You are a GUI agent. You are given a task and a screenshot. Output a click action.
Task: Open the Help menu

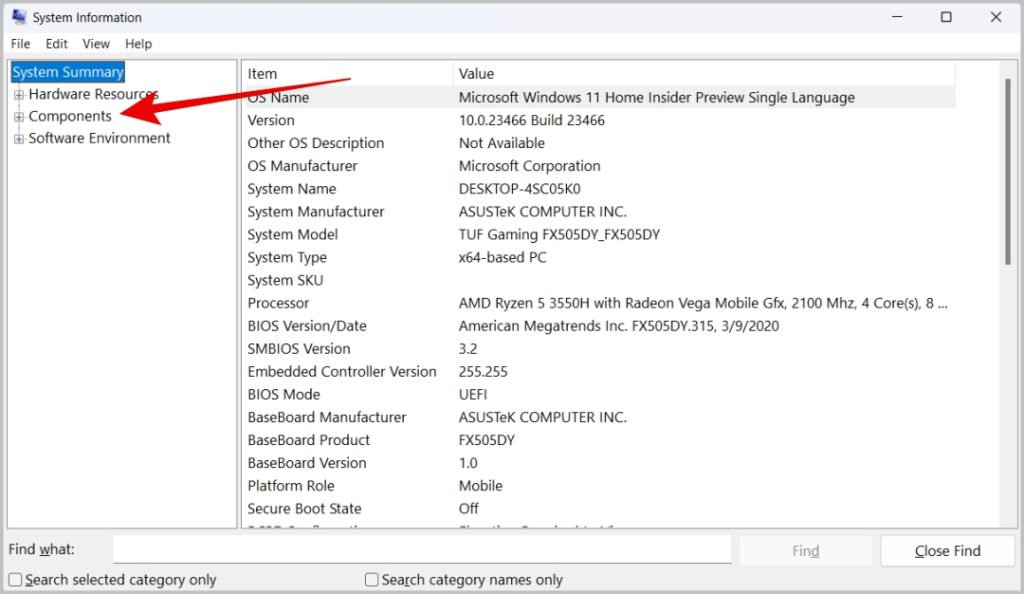click(139, 44)
